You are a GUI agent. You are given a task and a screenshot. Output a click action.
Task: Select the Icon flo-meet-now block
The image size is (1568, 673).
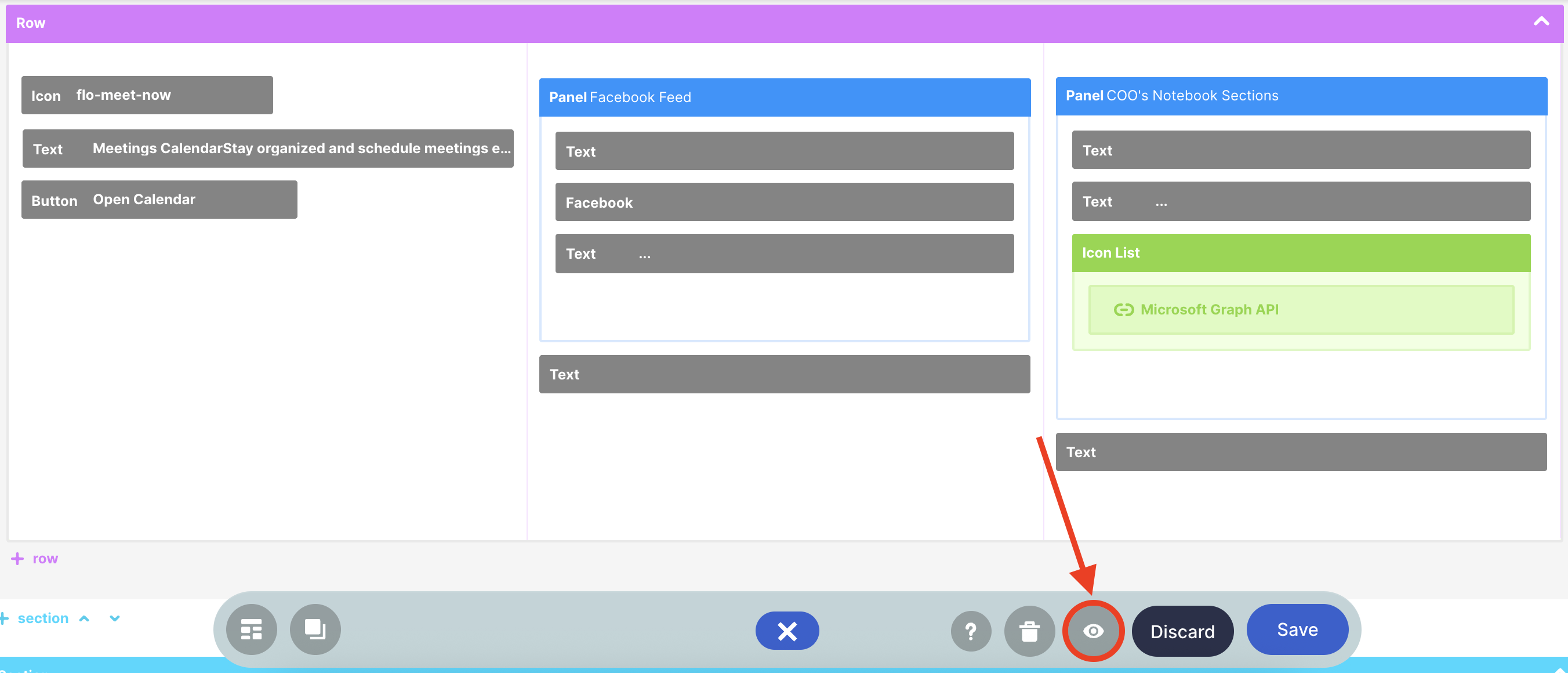pyautogui.click(x=147, y=95)
